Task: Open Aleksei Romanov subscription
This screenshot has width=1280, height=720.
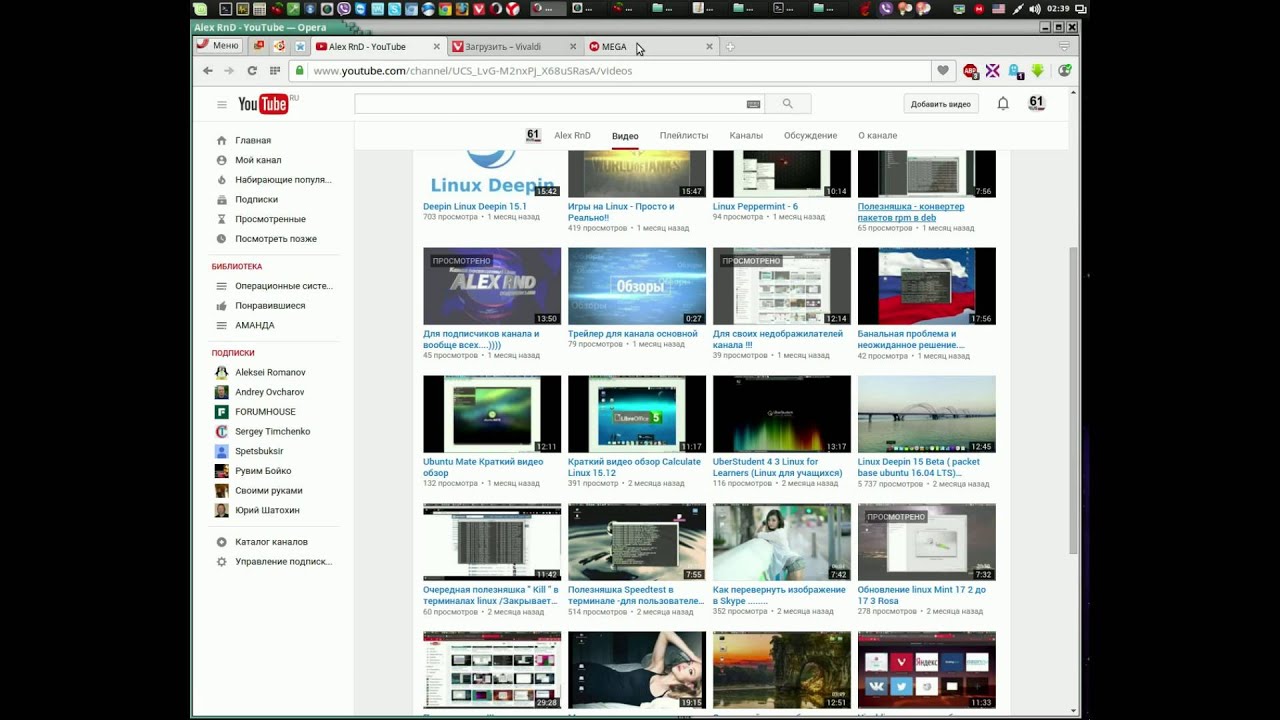Action: point(270,373)
